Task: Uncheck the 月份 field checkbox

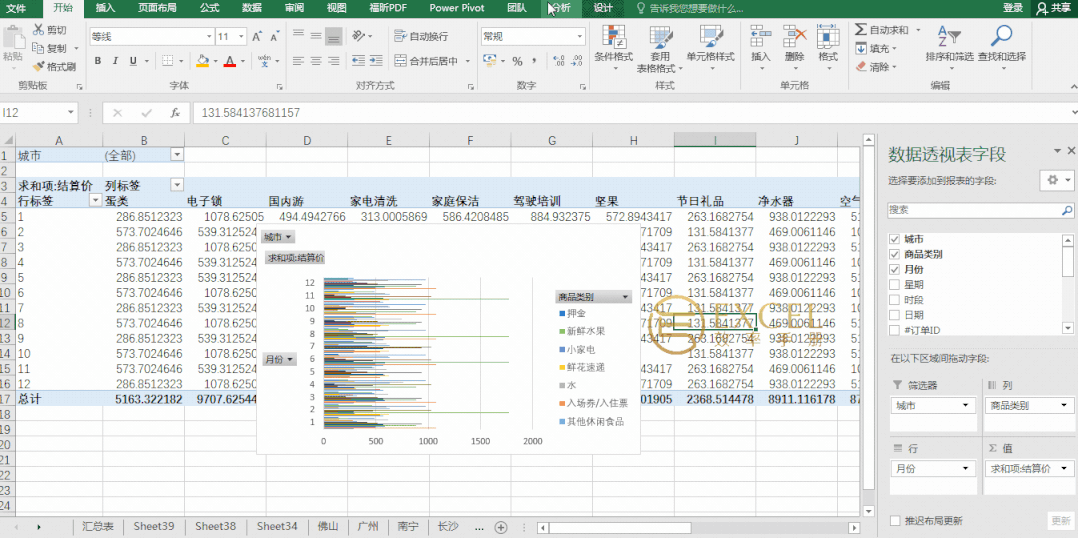Action: (894, 269)
